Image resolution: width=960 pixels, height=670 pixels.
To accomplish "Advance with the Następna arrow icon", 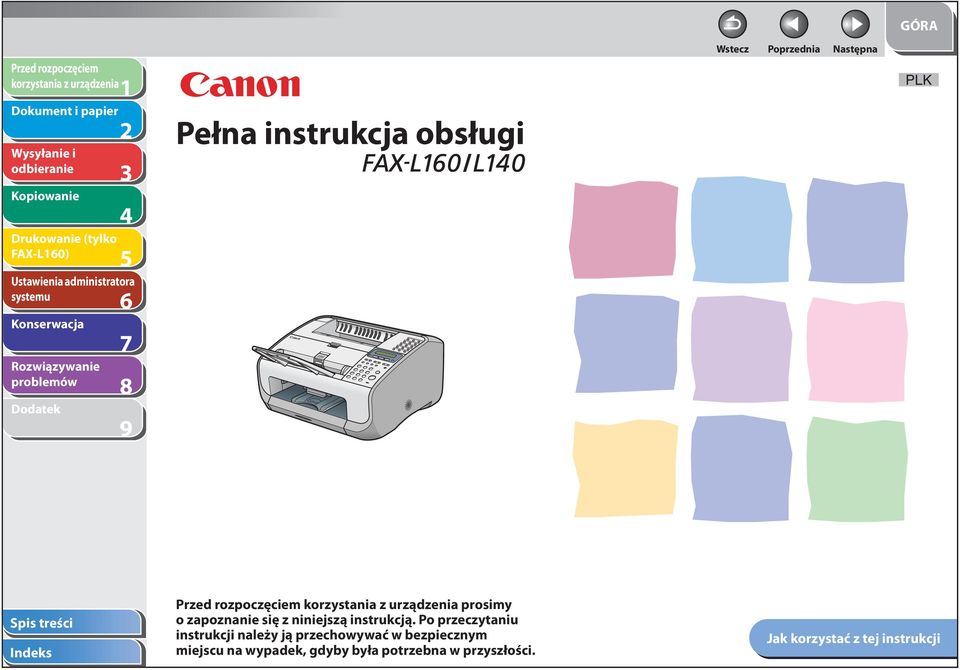I will 855,24.
